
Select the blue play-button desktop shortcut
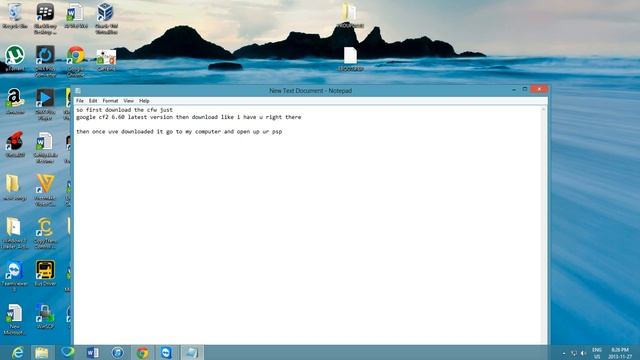(x=45, y=104)
